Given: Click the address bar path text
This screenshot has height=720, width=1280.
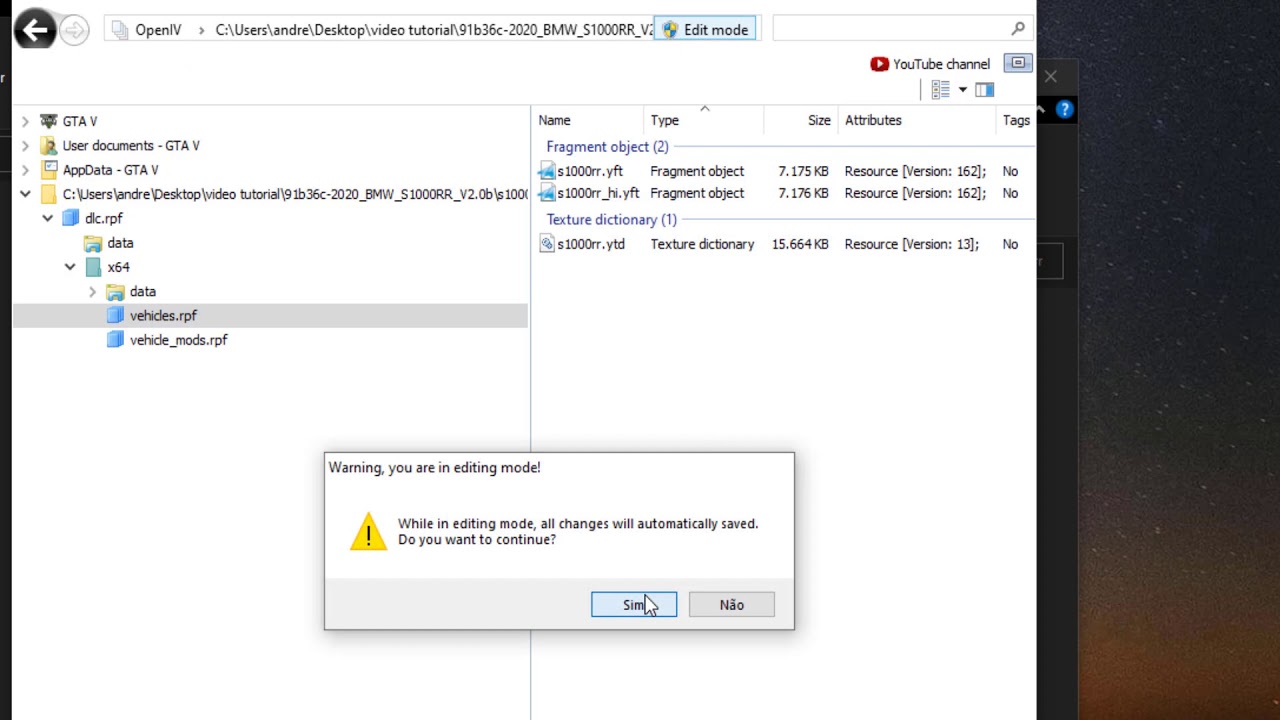Looking at the screenshot, I should click(x=434, y=30).
